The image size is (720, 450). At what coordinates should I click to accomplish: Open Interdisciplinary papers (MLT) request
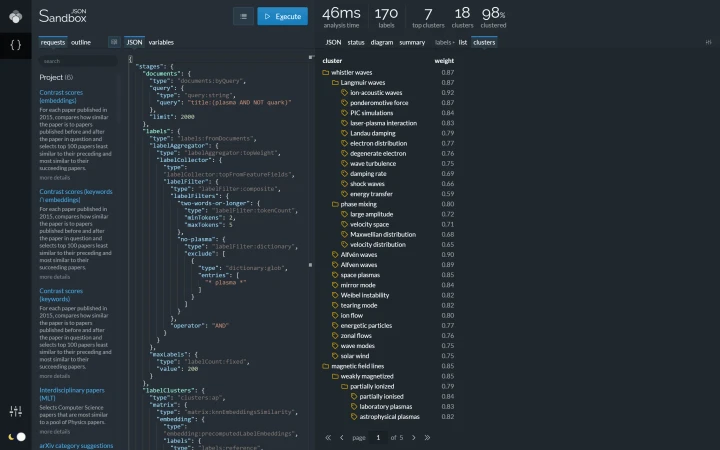click(x=72, y=394)
